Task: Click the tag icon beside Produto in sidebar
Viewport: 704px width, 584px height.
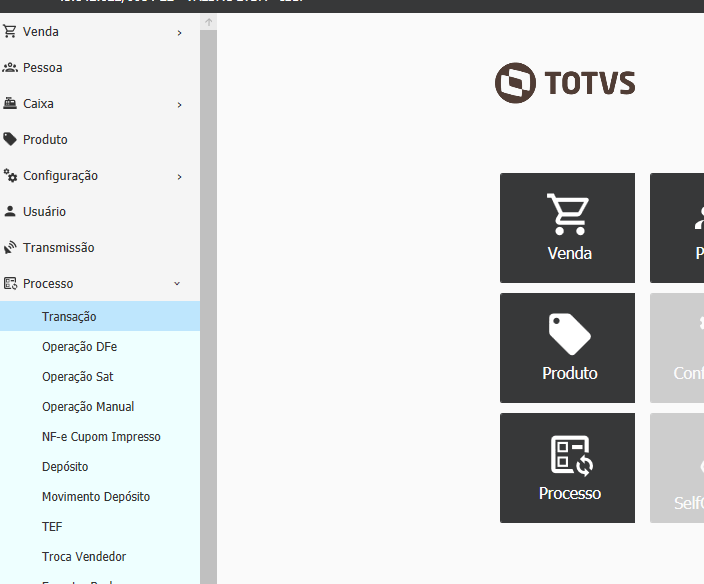Action: tap(9, 139)
